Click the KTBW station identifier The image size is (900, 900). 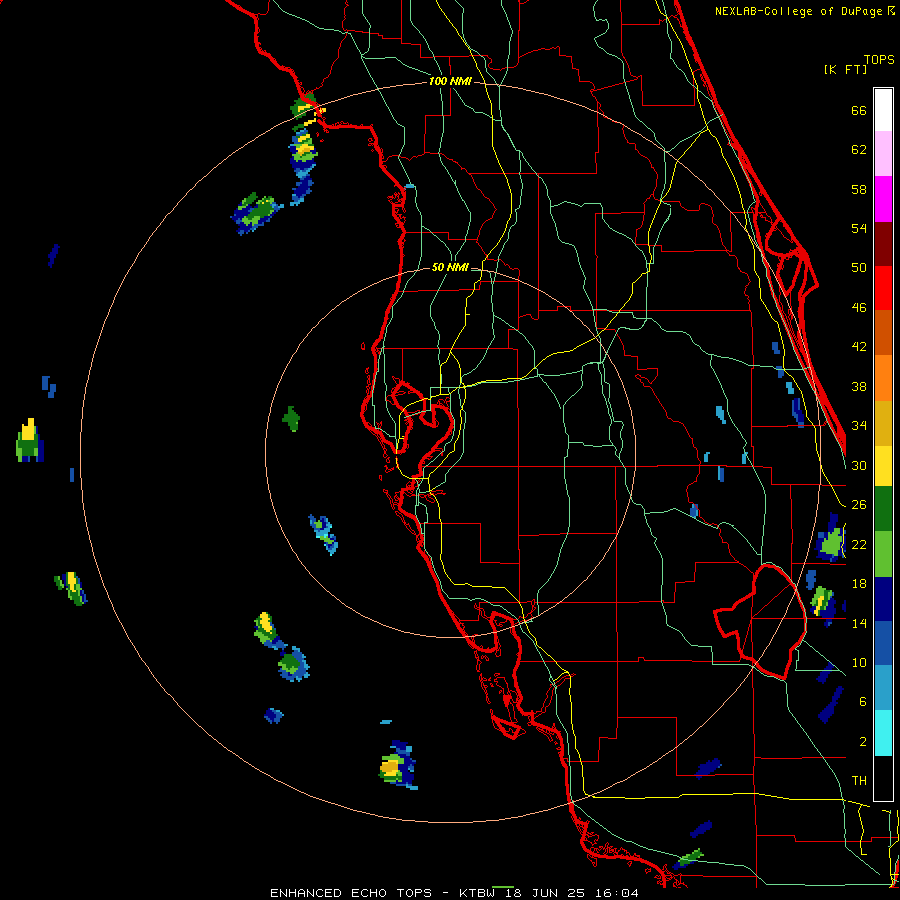click(x=477, y=893)
